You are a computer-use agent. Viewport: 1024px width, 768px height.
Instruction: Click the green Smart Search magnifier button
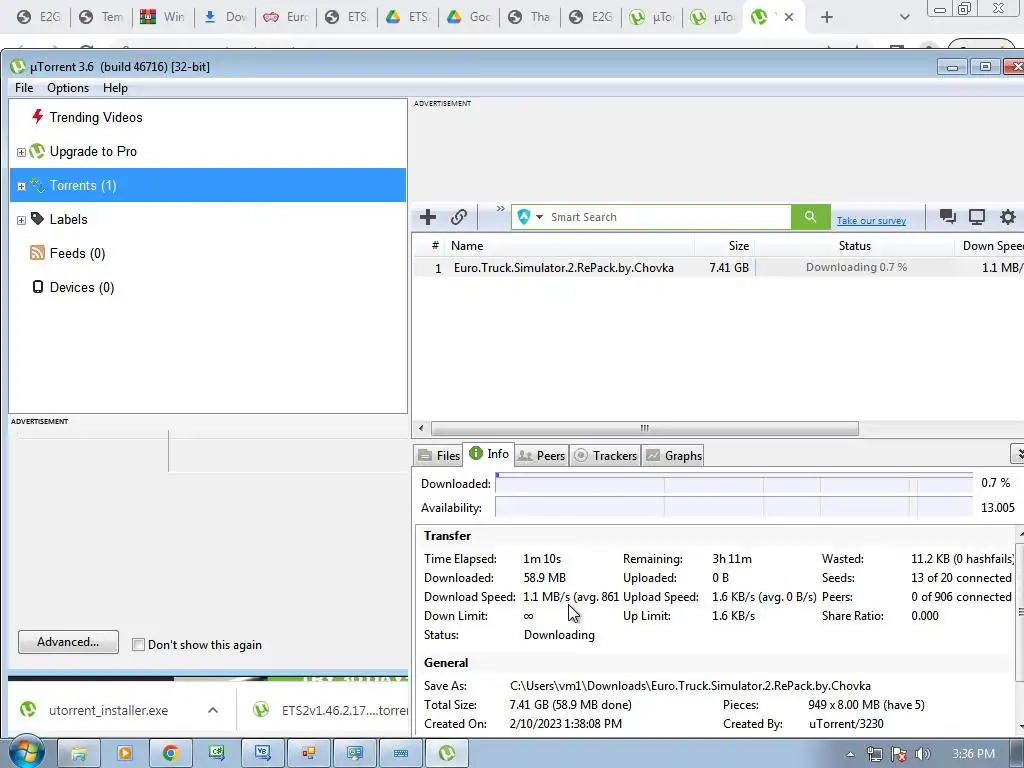tap(810, 217)
